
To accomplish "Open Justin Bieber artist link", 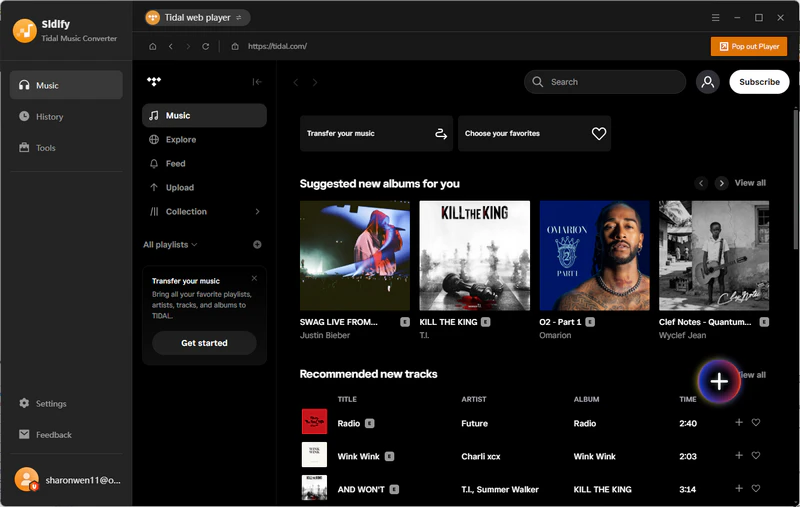I will 325,336.
